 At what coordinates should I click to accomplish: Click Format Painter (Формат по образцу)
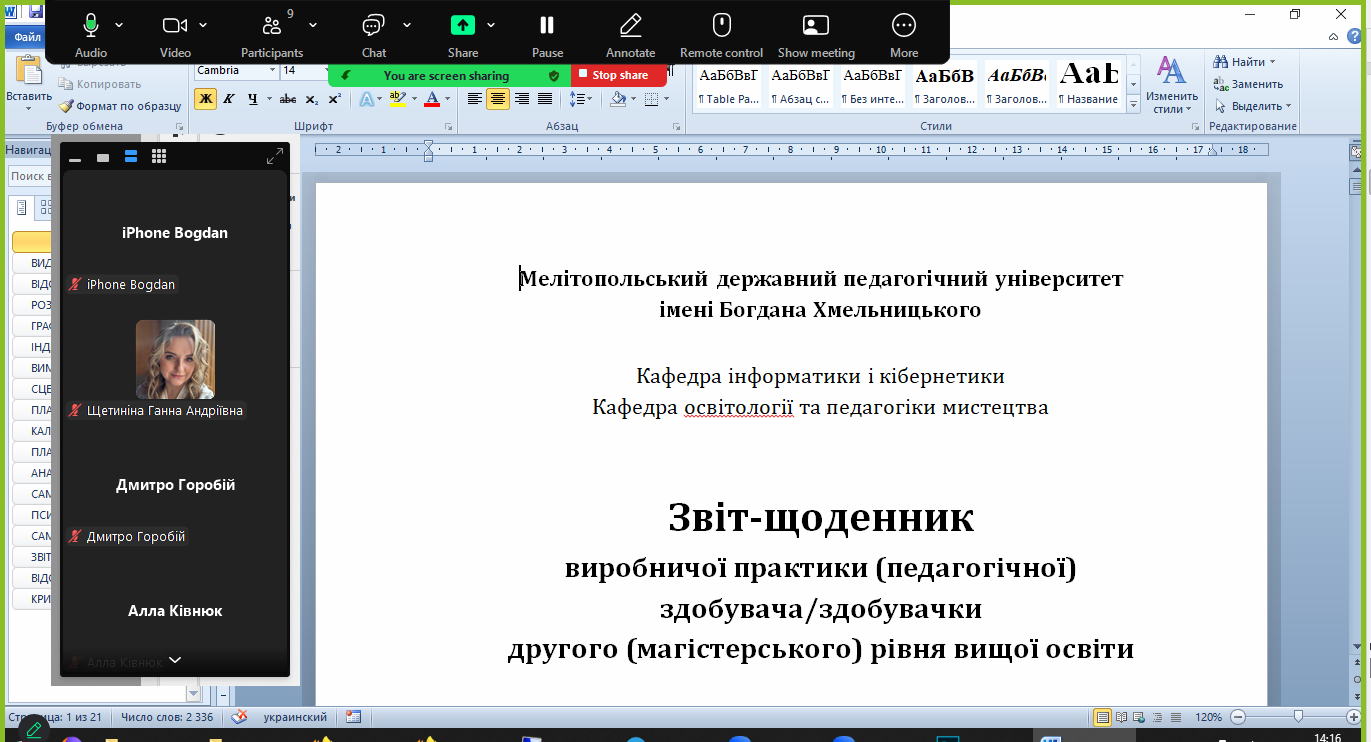(x=120, y=105)
